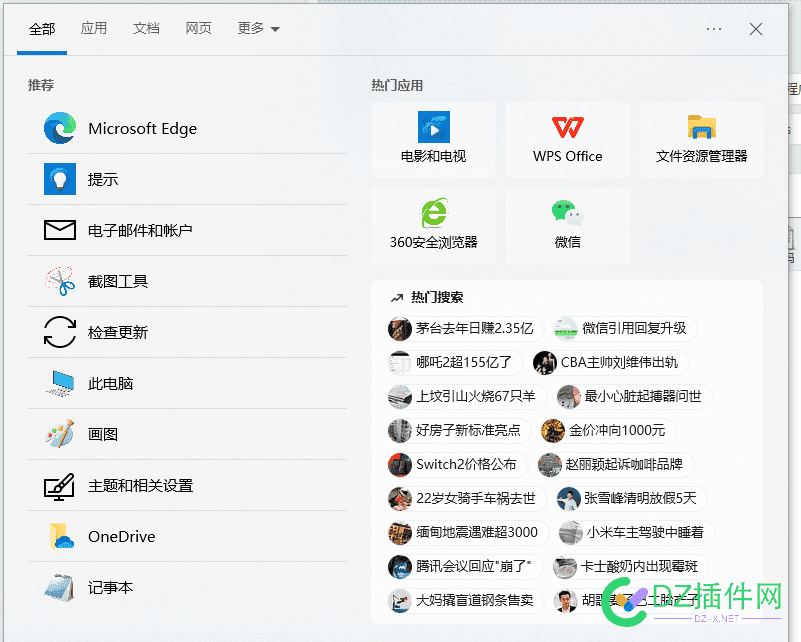This screenshot has width=801, height=642.
Task: Close the search panel with X
Action: tap(756, 29)
